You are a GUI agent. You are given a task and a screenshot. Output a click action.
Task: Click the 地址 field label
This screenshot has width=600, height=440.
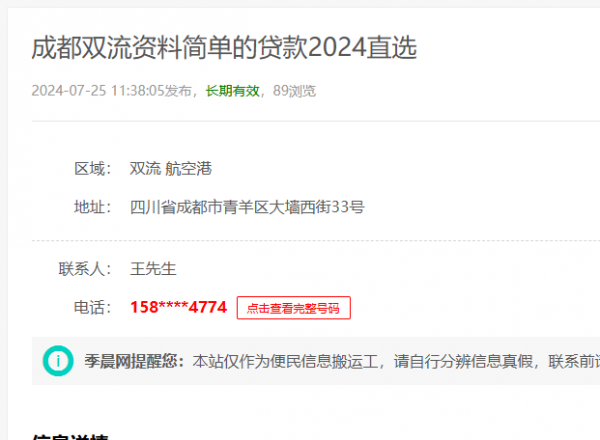coord(92,207)
